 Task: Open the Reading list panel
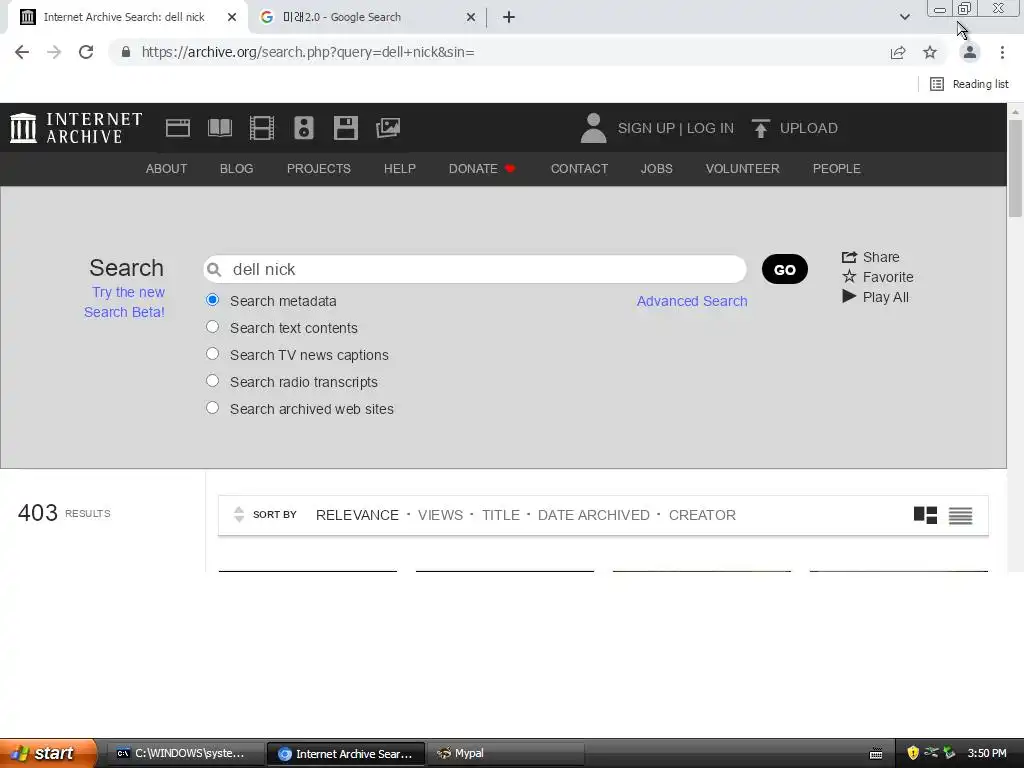coord(969,84)
